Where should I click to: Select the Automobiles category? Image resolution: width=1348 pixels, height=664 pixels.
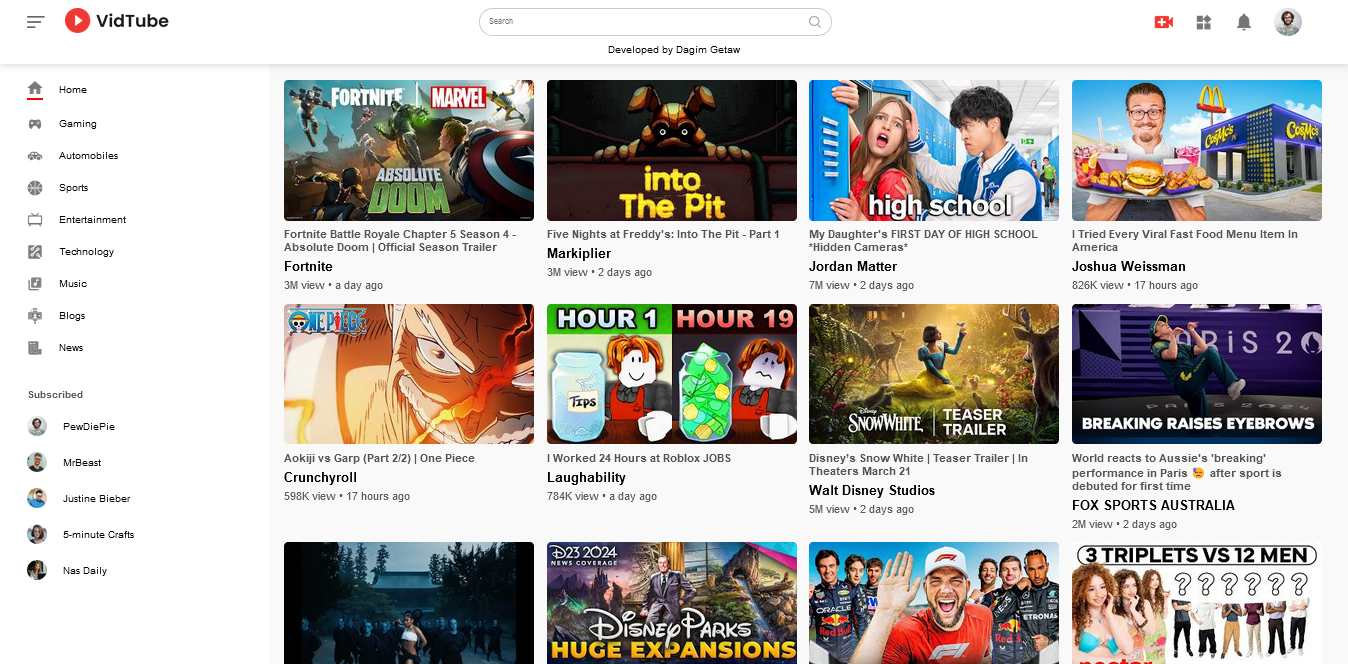pyautogui.click(x=89, y=156)
